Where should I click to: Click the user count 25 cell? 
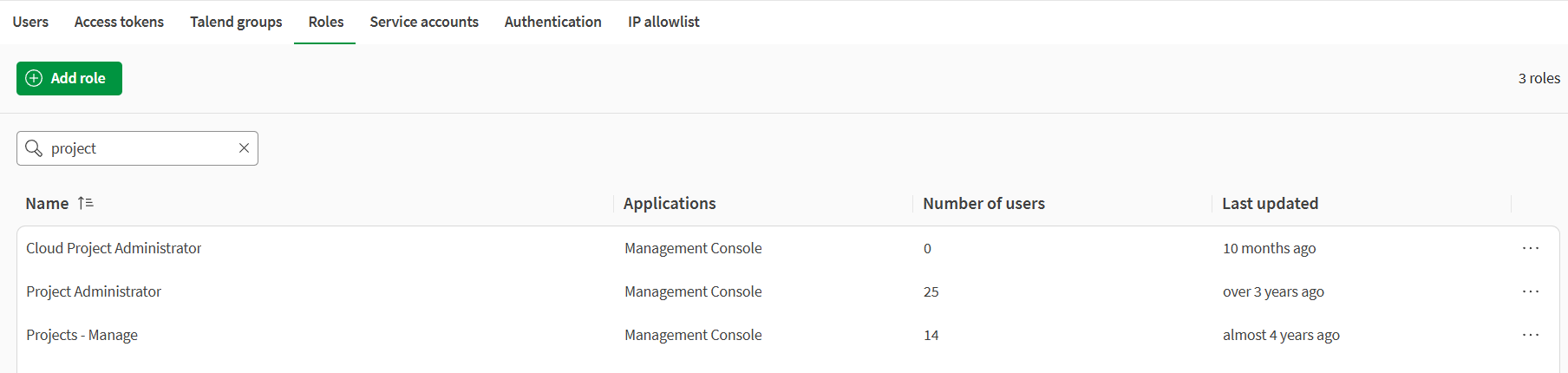931,292
